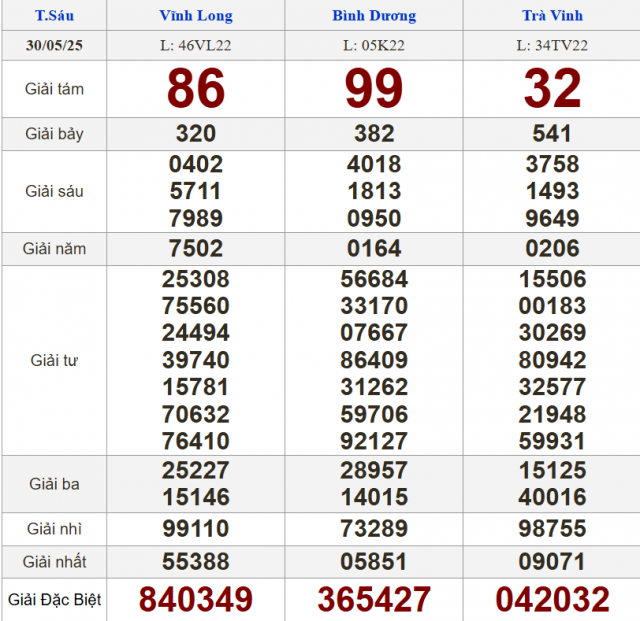Image resolution: width=640 pixels, height=621 pixels.
Task: Select fourth prize number 24494
Action: pyautogui.click(x=196, y=333)
